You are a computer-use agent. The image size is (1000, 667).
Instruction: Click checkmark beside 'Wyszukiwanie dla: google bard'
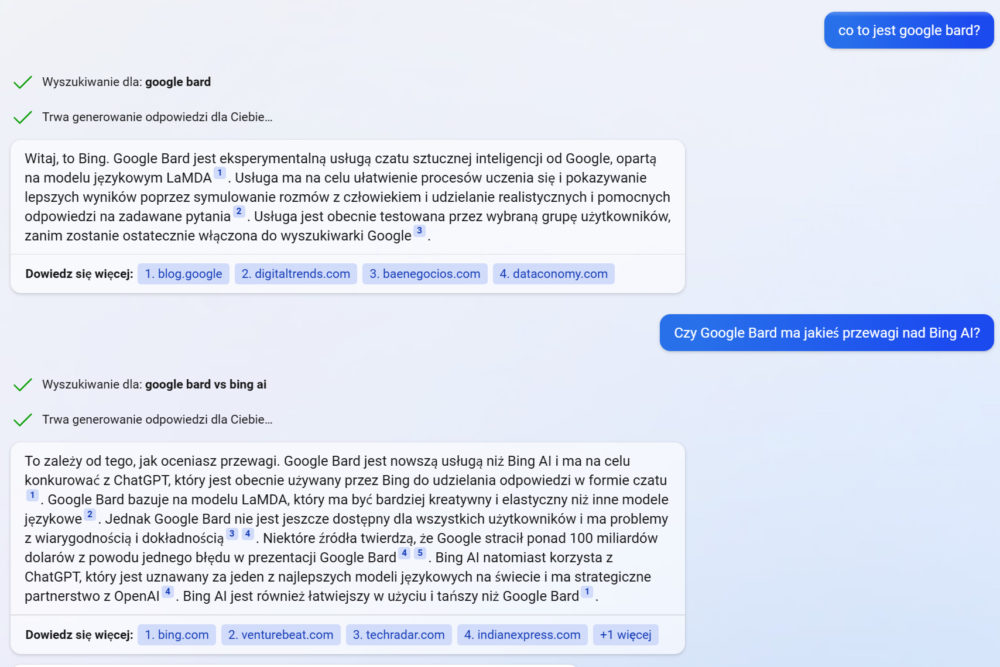[23, 82]
